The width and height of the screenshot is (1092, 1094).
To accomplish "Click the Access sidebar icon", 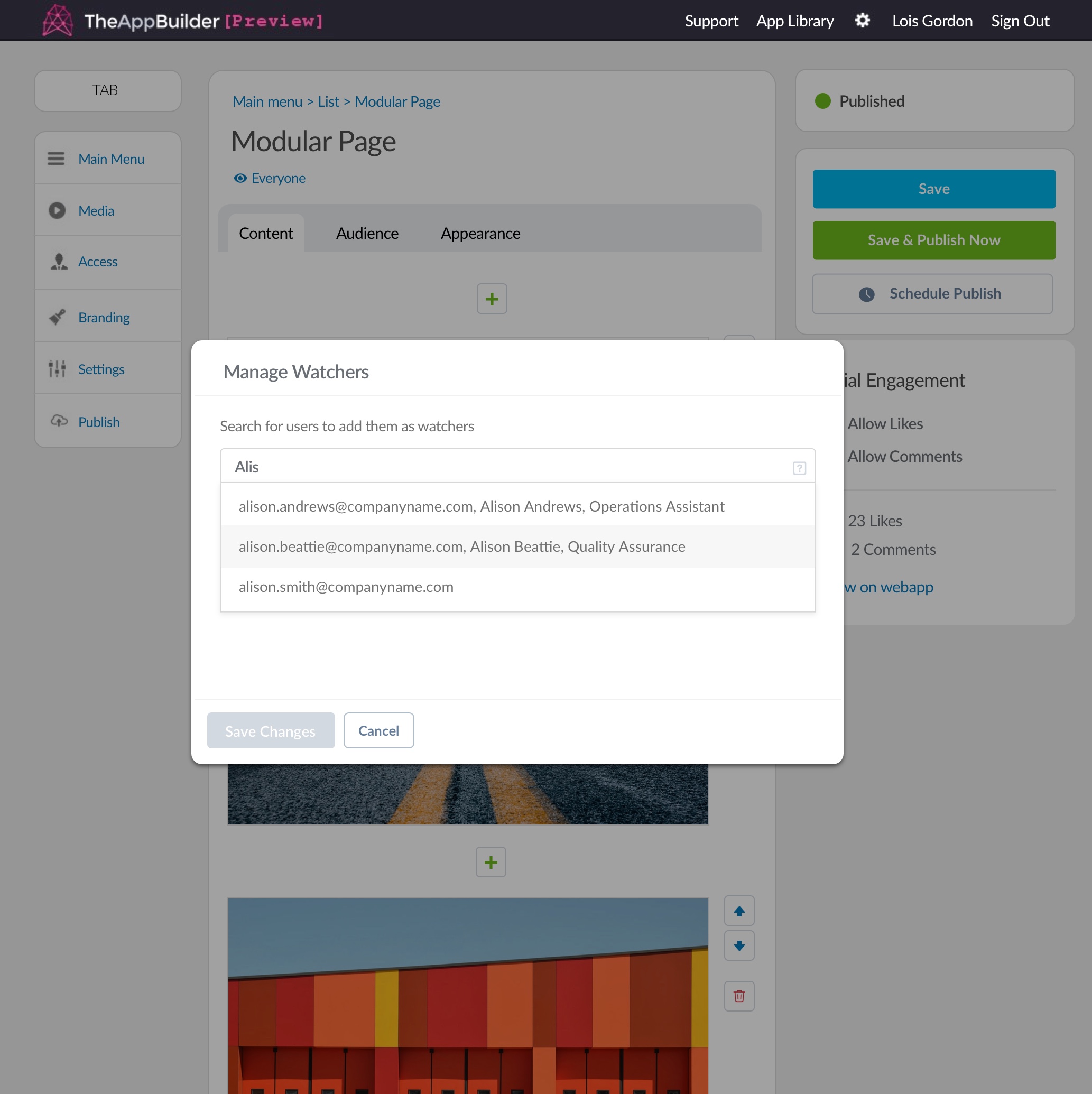I will tap(57, 261).
